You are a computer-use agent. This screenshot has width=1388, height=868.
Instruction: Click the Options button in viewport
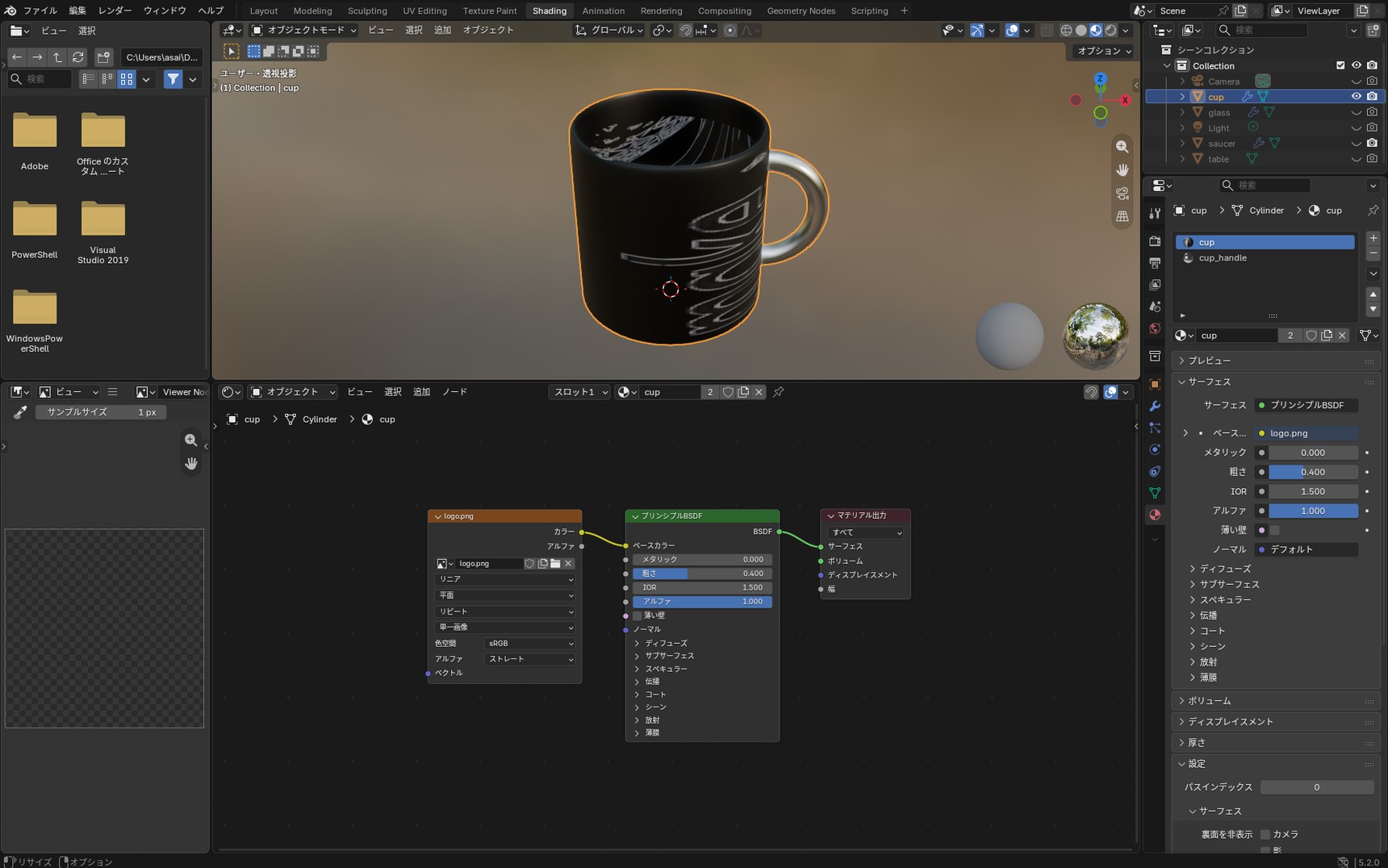[1103, 51]
